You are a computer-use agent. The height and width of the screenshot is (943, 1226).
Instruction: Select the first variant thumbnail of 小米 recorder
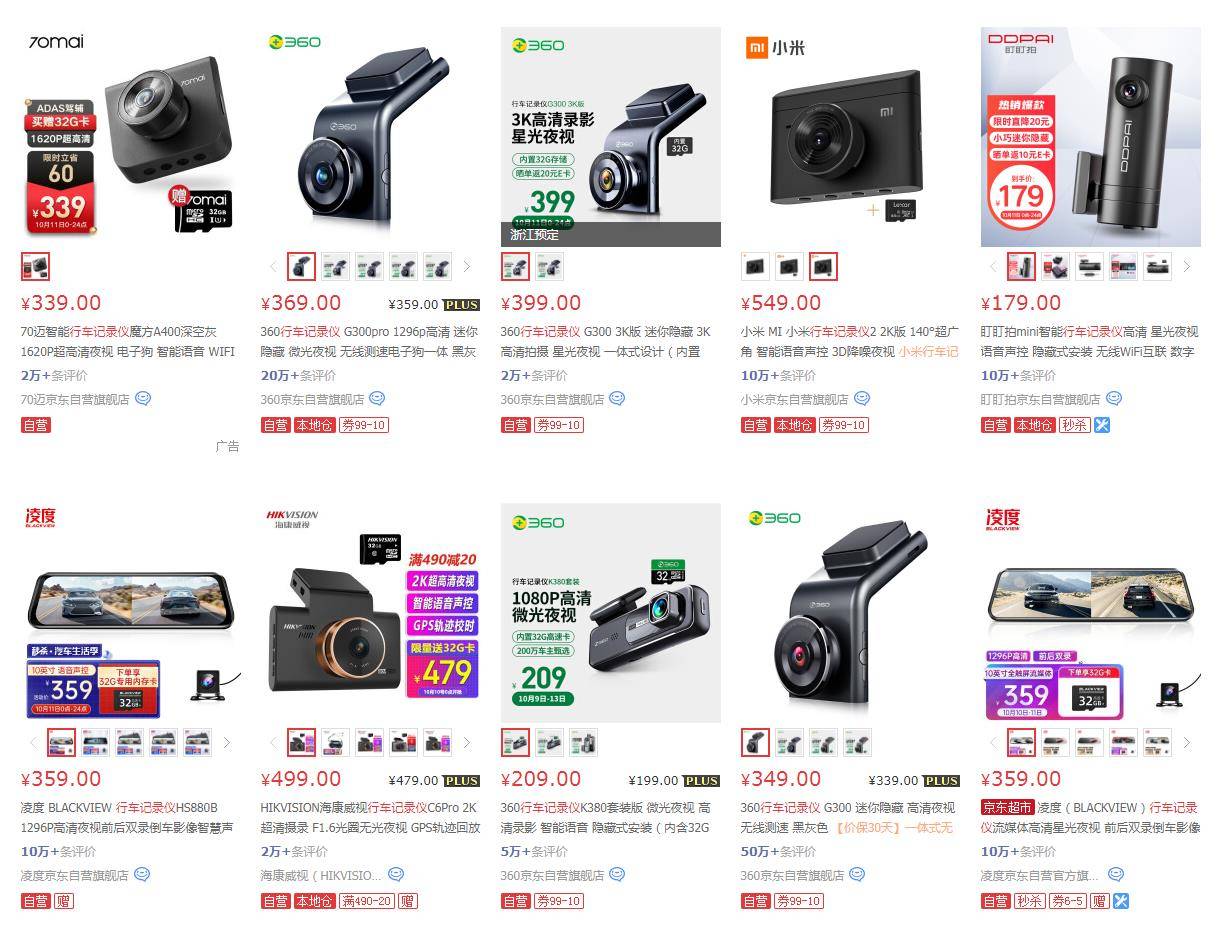[x=755, y=267]
